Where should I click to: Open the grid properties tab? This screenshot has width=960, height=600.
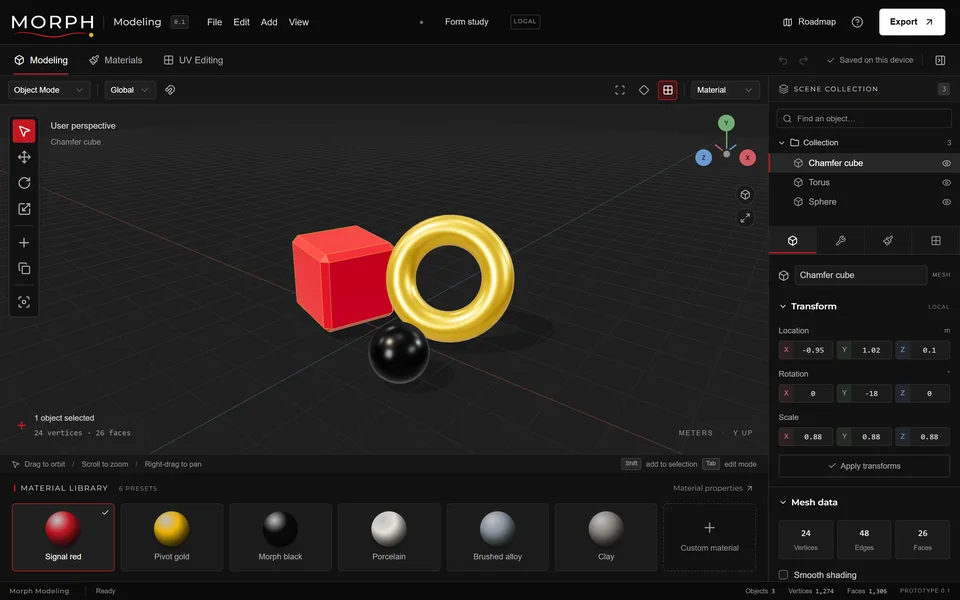click(936, 241)
